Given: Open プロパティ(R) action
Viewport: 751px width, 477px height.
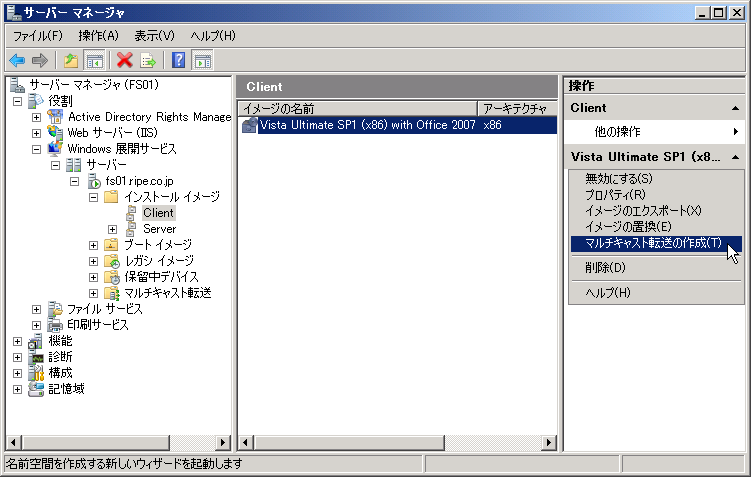Looking at the screenshot, I should coord(656,195).
